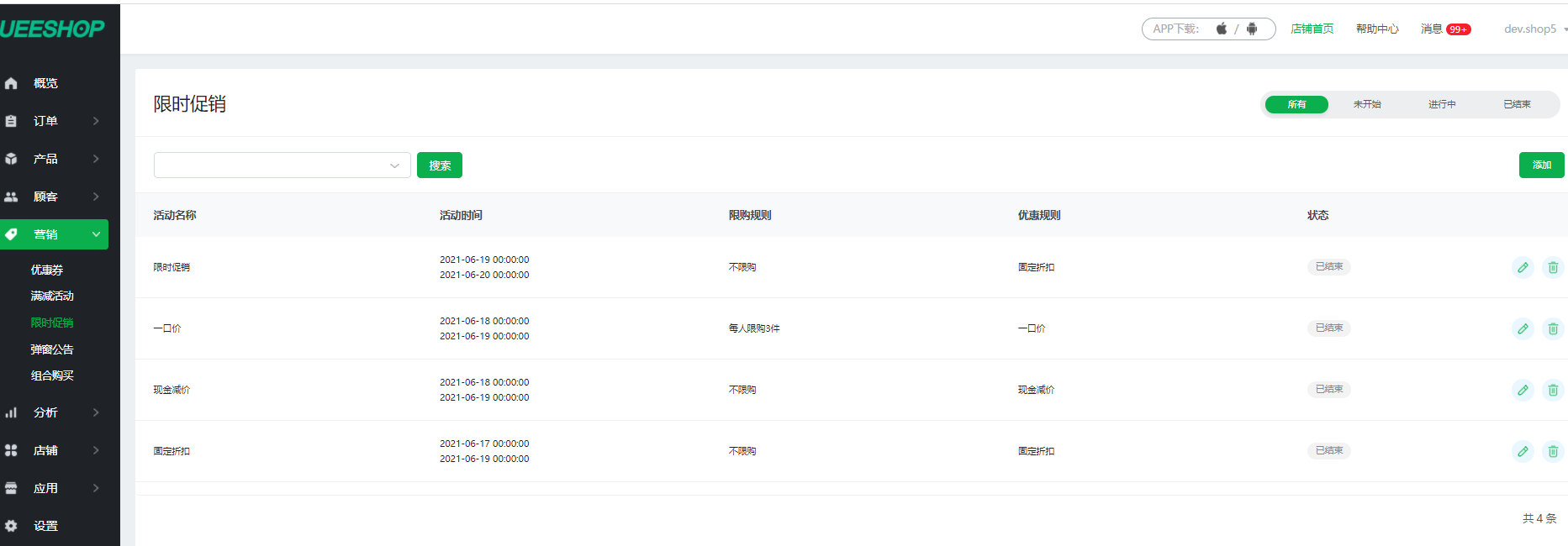1568x546 pixels.
Task: Click edit pencil icon for 限时促销 row
Action: 1523,267
